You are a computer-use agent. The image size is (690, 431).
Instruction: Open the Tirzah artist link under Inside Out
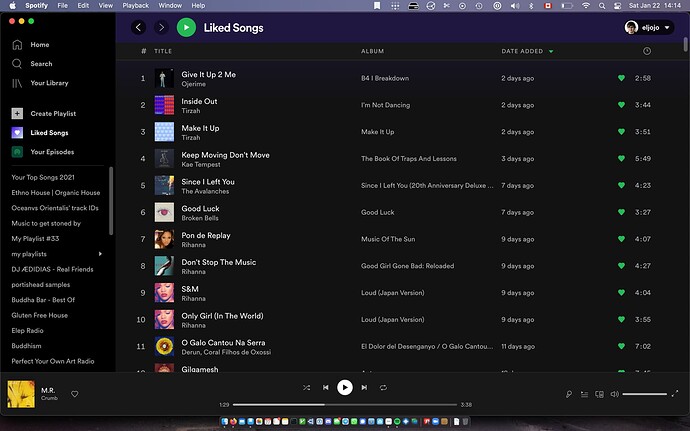191,111
